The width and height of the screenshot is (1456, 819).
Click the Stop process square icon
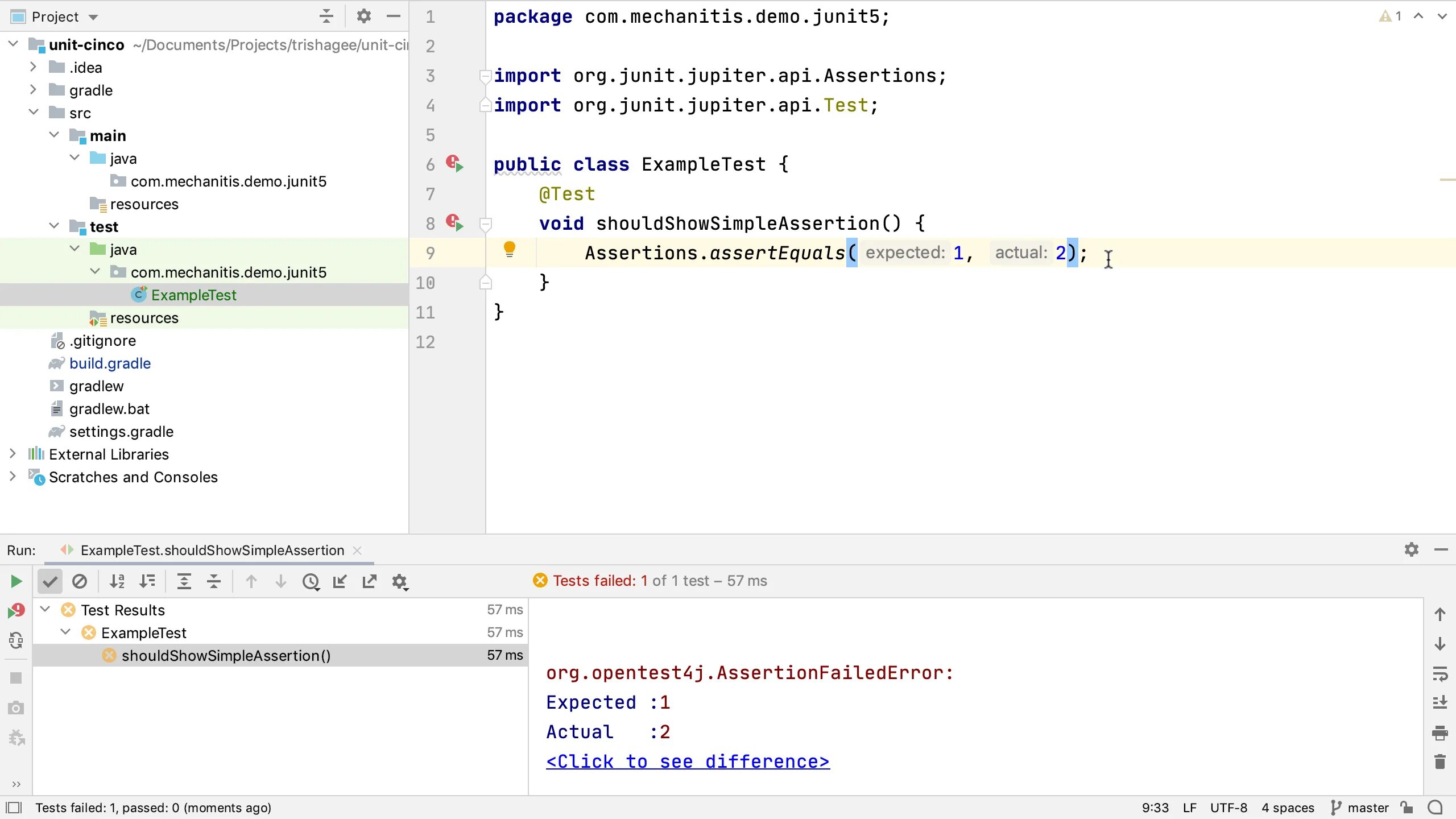[16, 678]
